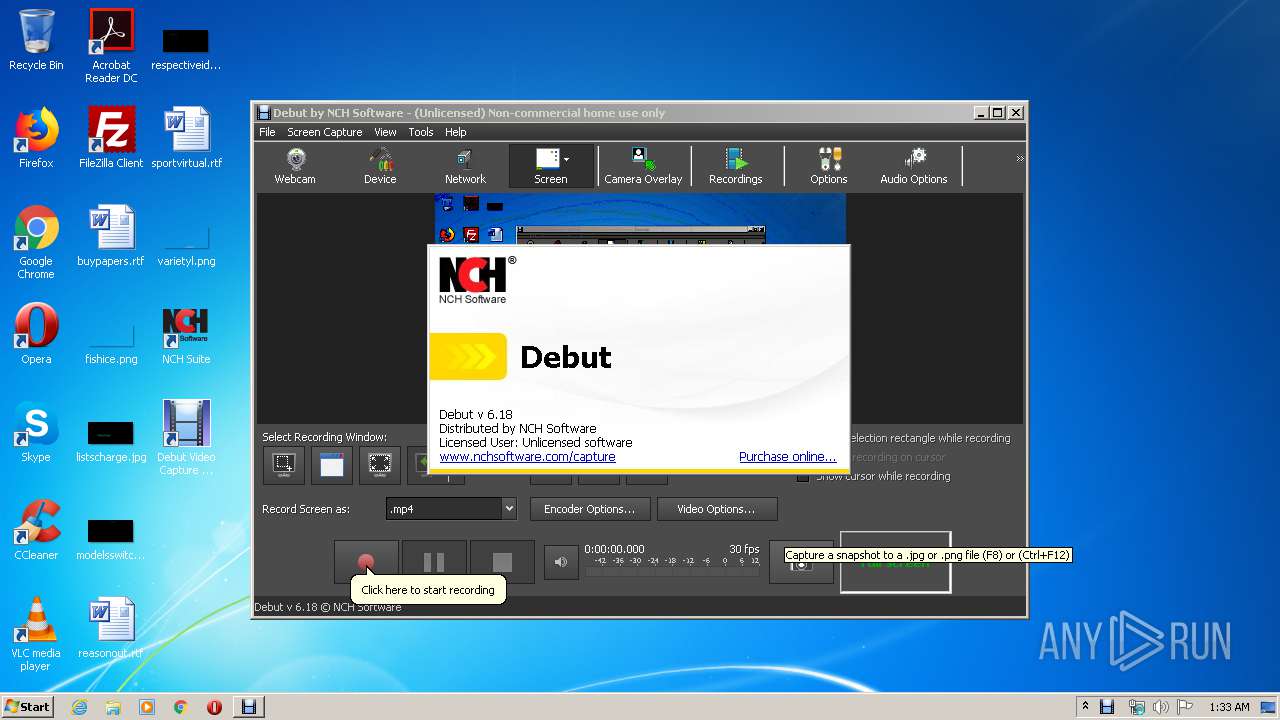Expand the toolbar overflow chevron

pos(1020,159)
